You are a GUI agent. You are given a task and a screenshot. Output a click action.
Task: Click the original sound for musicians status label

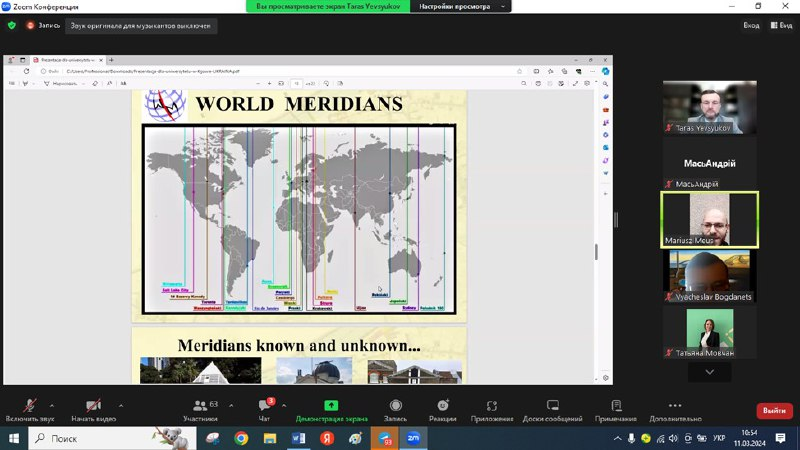pos(140,26)
